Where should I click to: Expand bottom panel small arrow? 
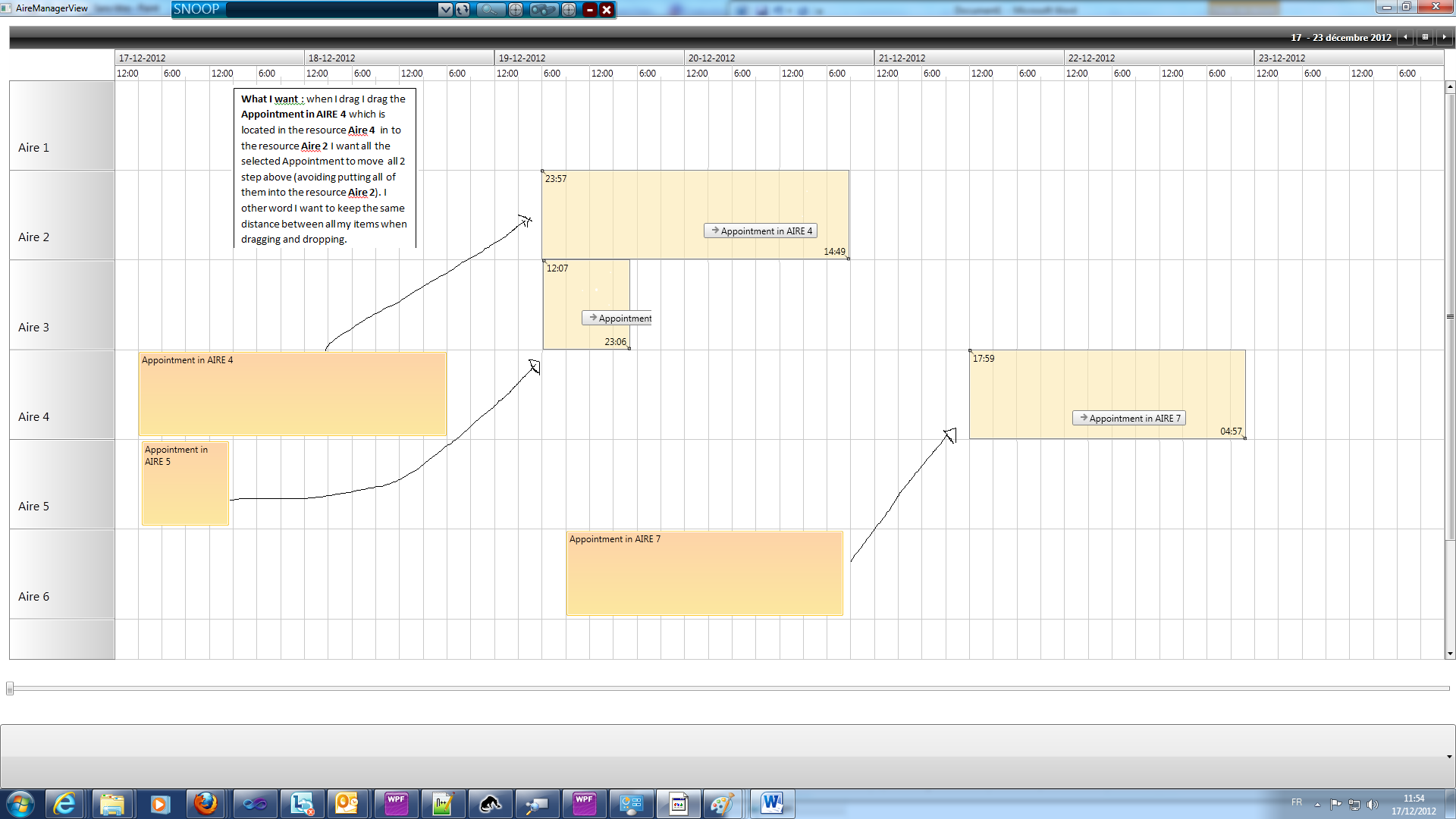[1448, 757]
